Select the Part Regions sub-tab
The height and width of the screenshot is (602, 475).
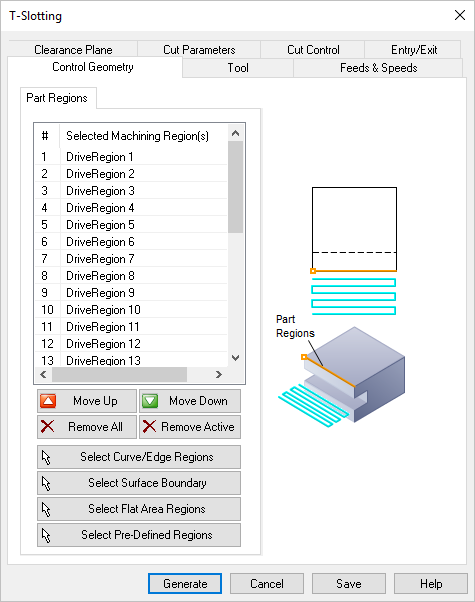(x=57, y=98)
